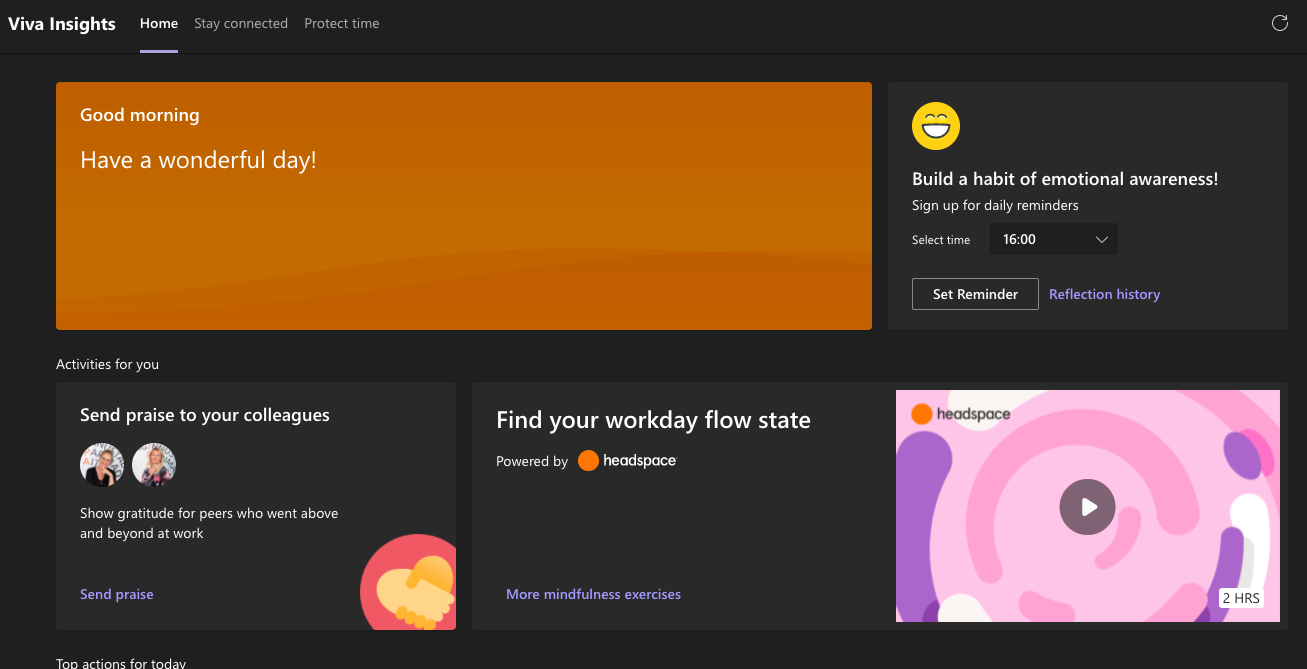
Task: Click the Send praise link
Action: pos(117,594)
